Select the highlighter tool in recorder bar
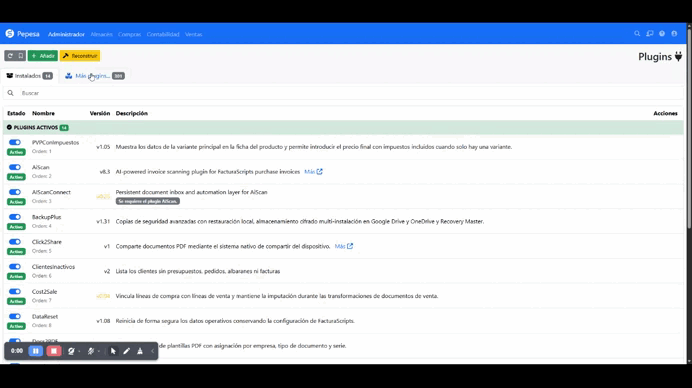 coord(140,351)
